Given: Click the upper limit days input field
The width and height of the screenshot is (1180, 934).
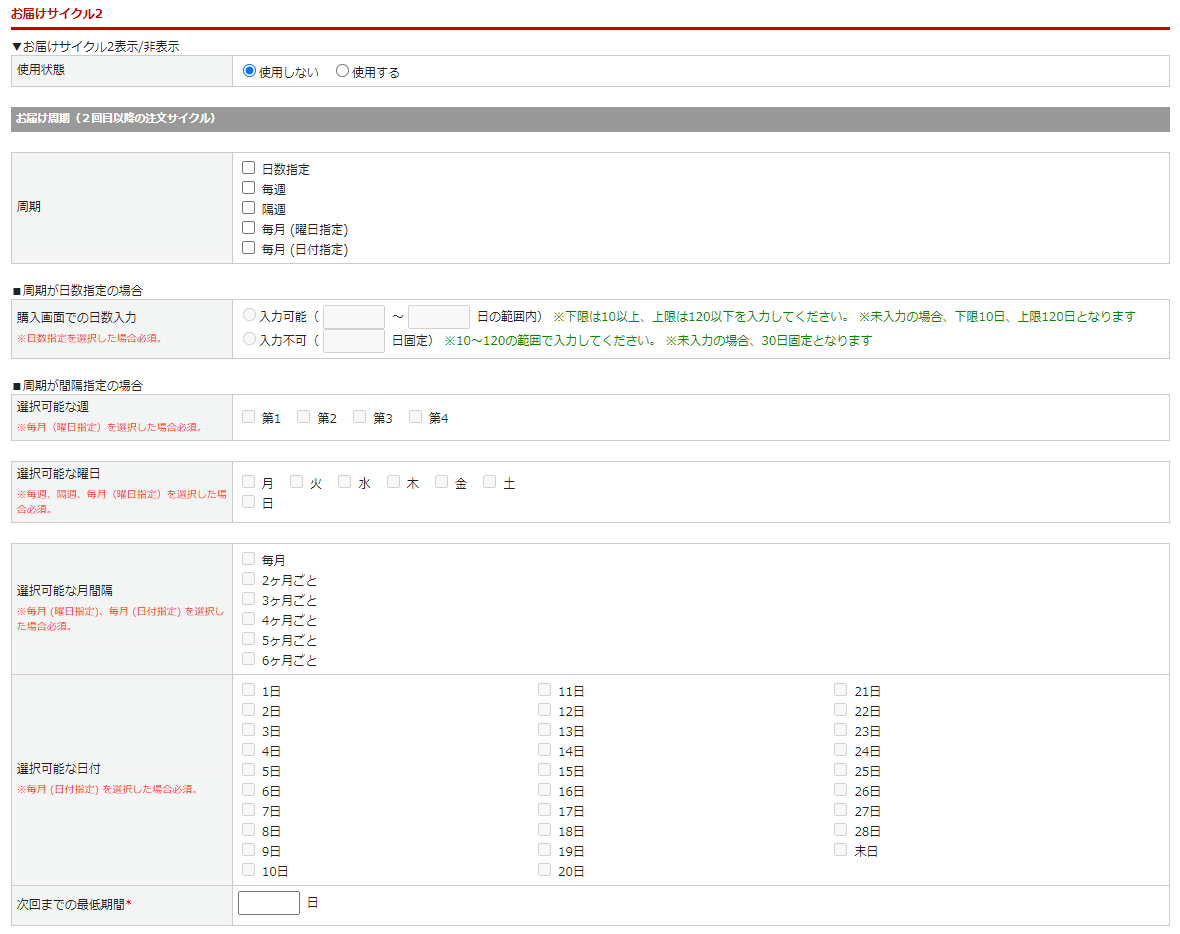Looking at the screenshot, I should 439,317.
